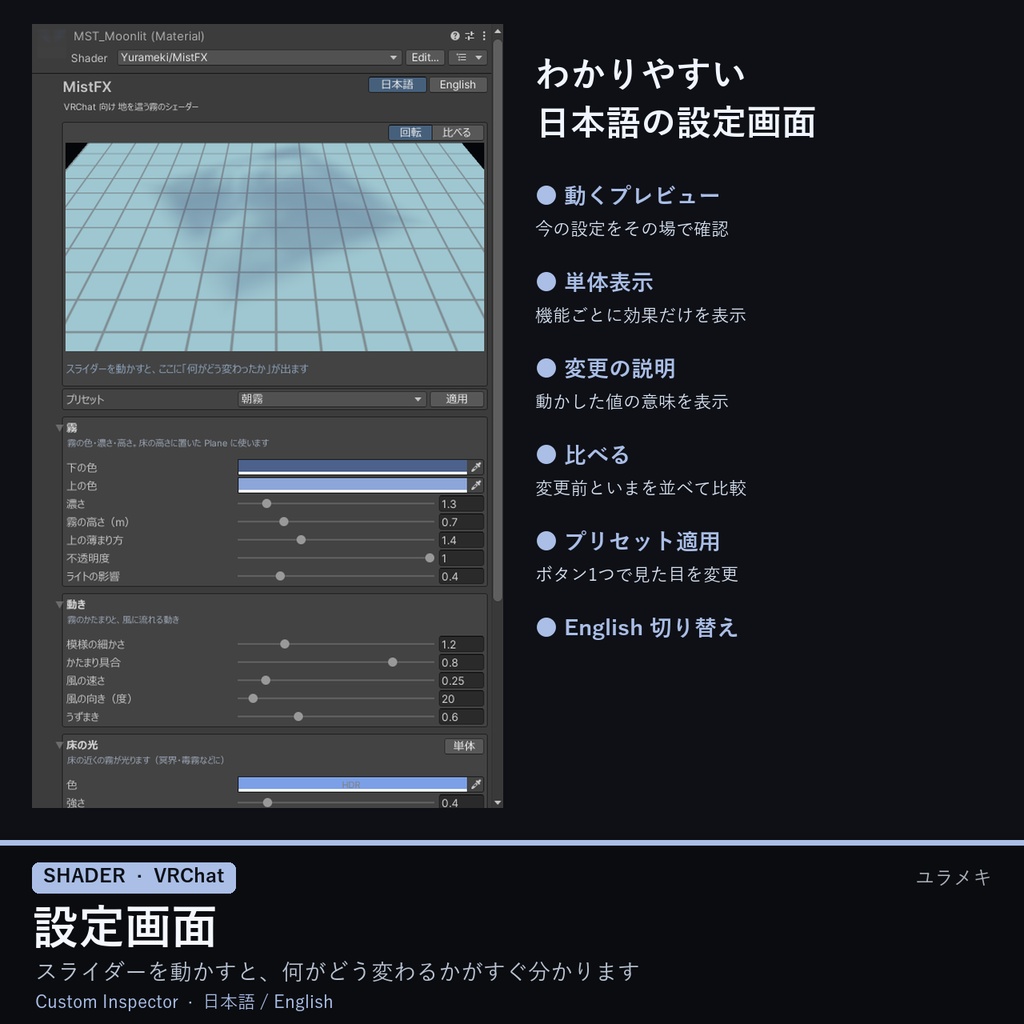Click the 濃さ value field 1.3
1024x1024 pixels.
(461, 504)
